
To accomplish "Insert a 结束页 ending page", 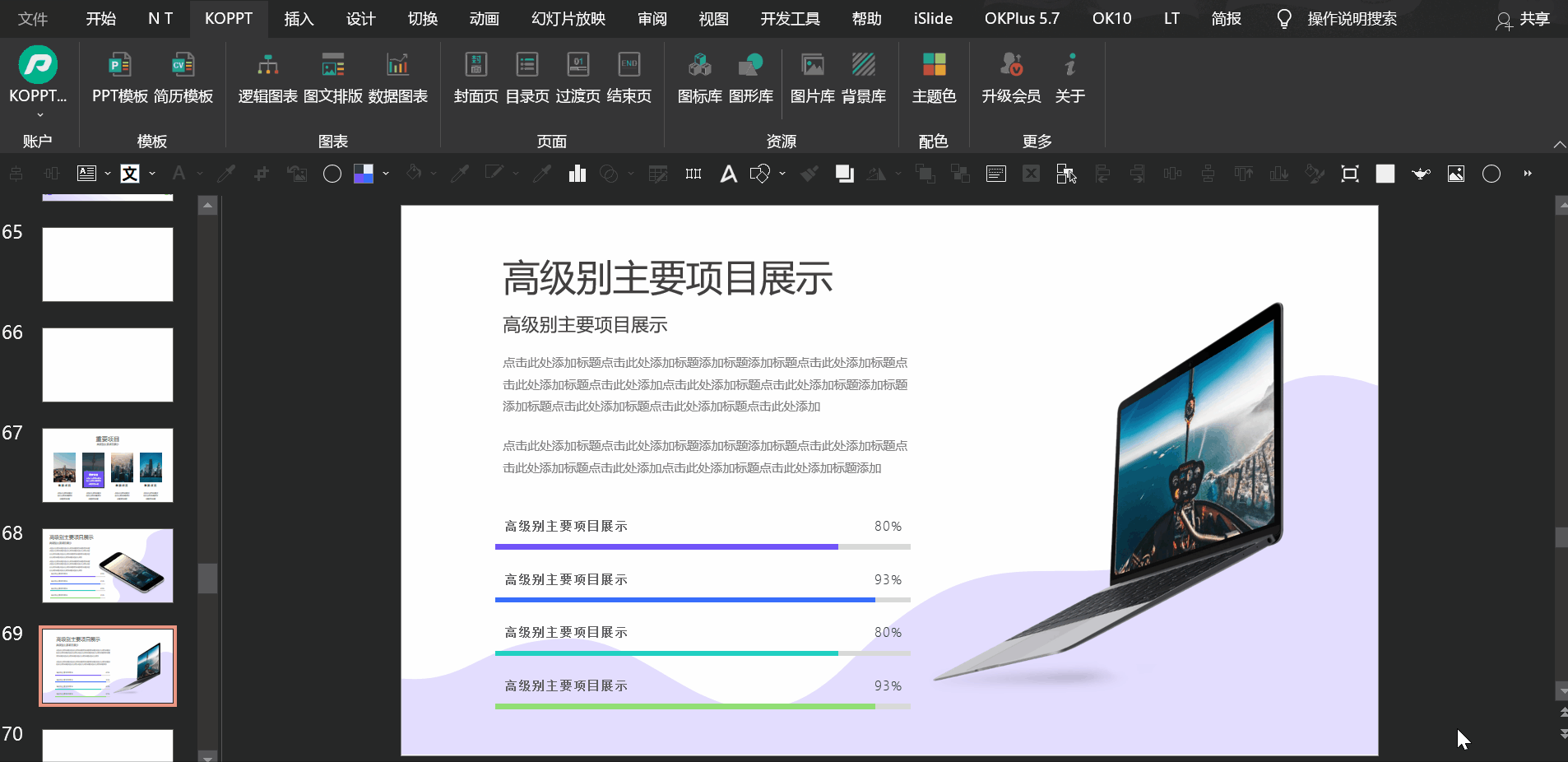I will (629, 78).
